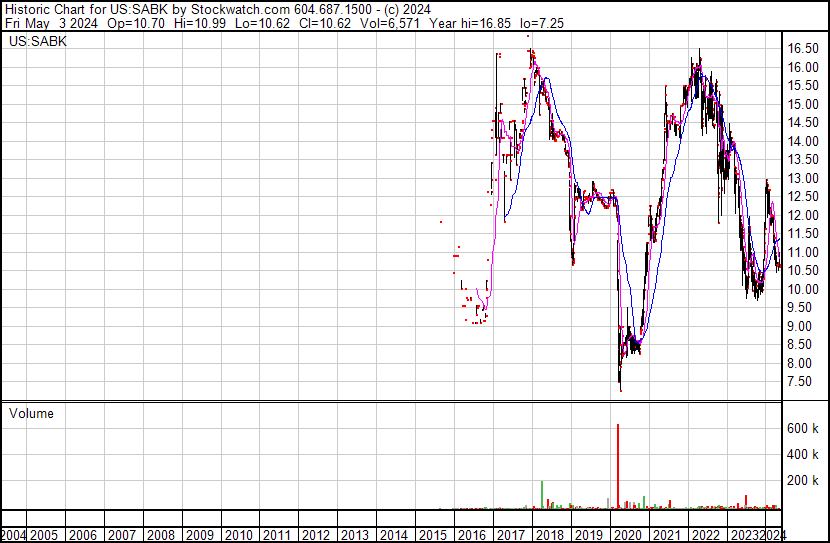Select the 2011 year on the timeline
This screenshot has height=543, width=830.
pos(277,535)
